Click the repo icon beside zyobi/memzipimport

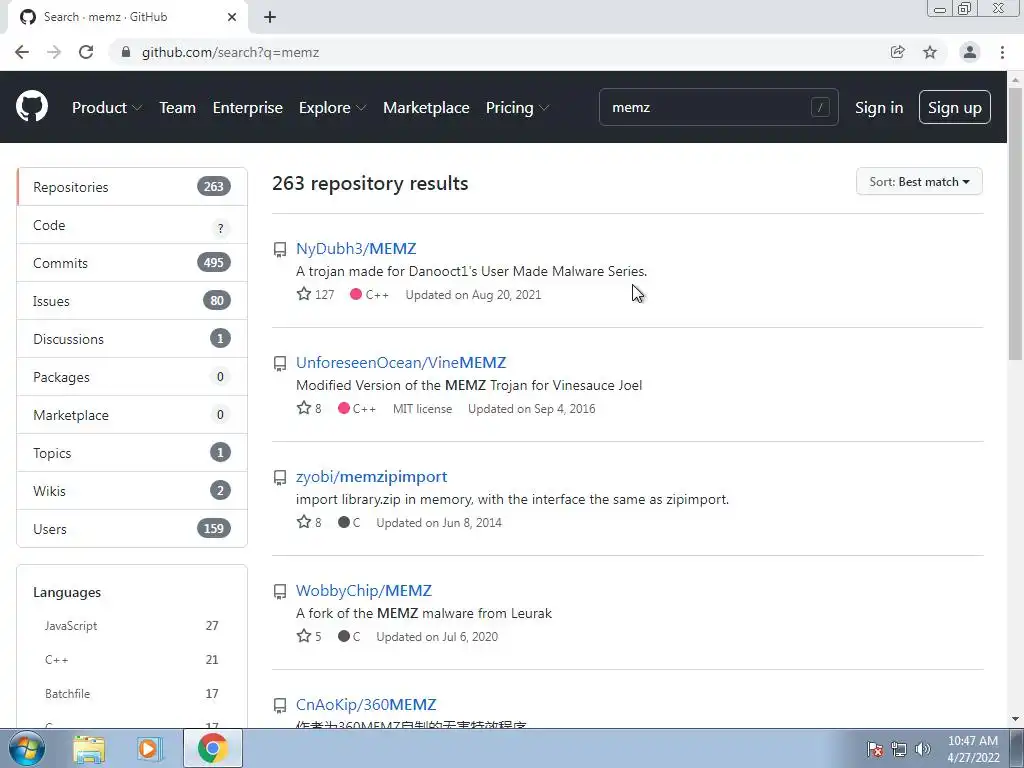pyautogui.click(x=280, y=477)
